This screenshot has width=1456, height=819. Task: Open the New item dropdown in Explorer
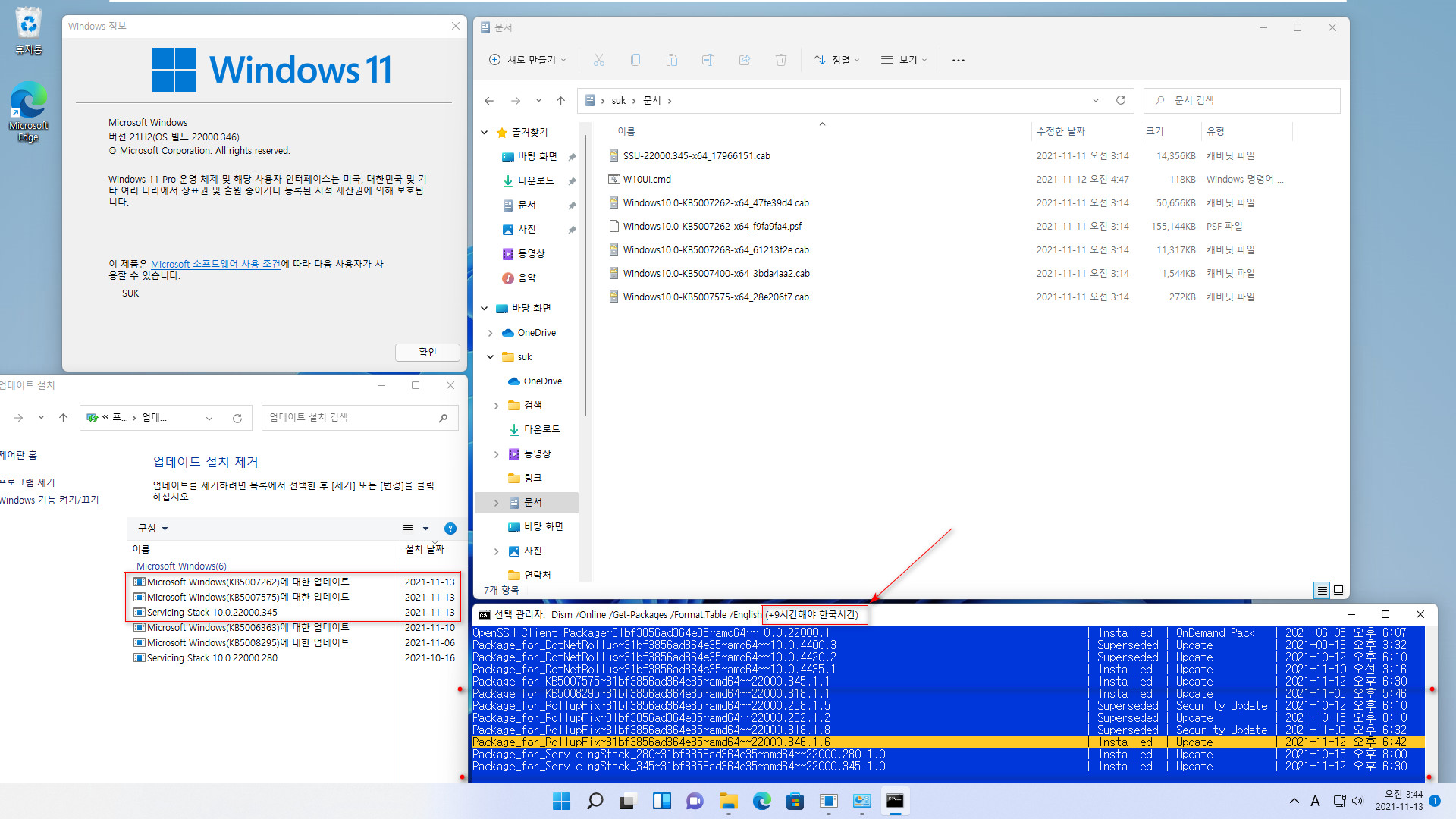[528, 60]
